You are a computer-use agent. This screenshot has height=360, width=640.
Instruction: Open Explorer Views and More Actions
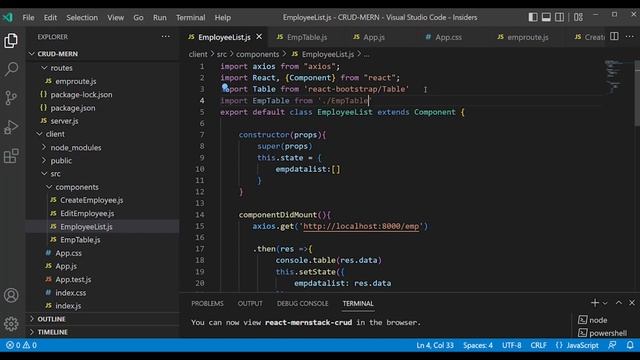point(165,36)
